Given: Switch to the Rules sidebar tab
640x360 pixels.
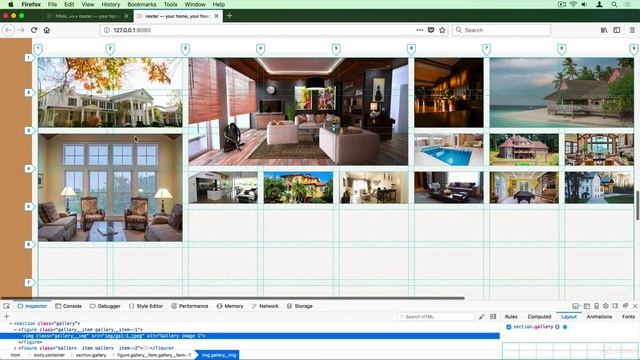Looking at the screenshot, I should click(511, 317).
